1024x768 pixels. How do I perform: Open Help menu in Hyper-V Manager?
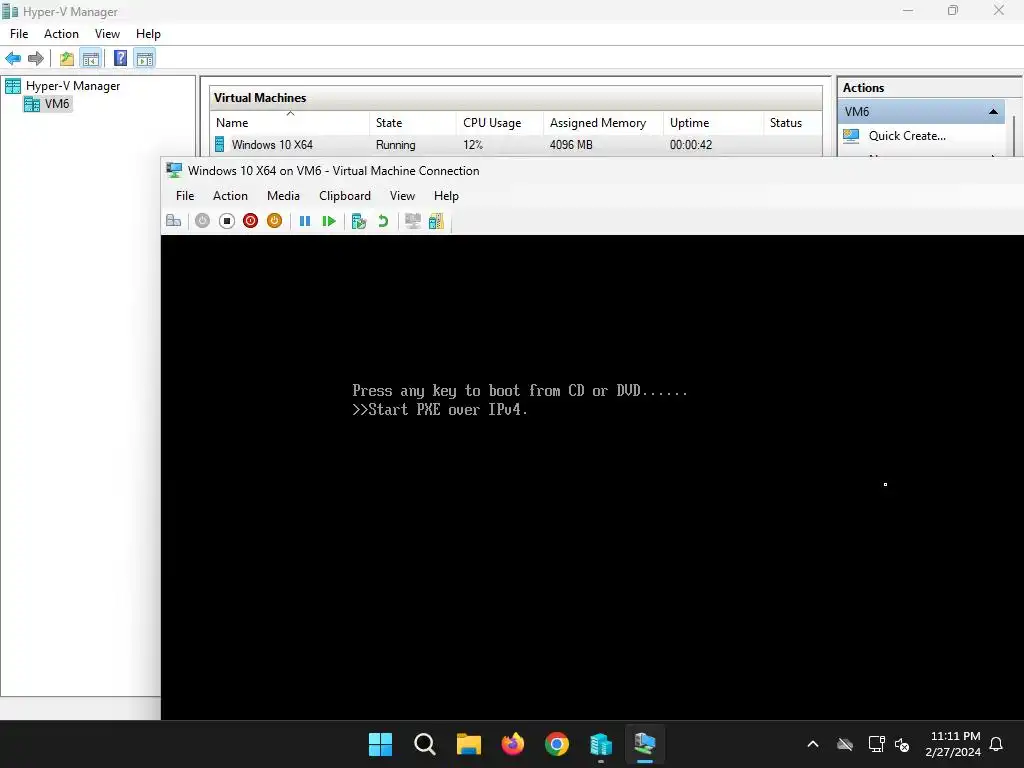(x=148, y=34)
